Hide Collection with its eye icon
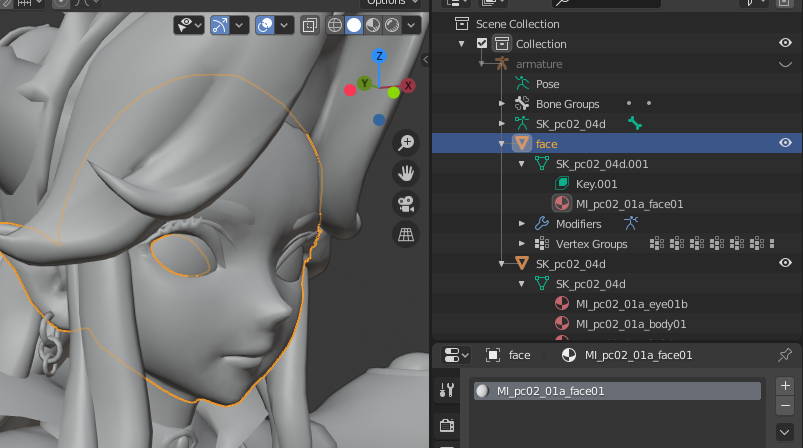The height and width of the screenshot is (448, 803). point(785,43)
